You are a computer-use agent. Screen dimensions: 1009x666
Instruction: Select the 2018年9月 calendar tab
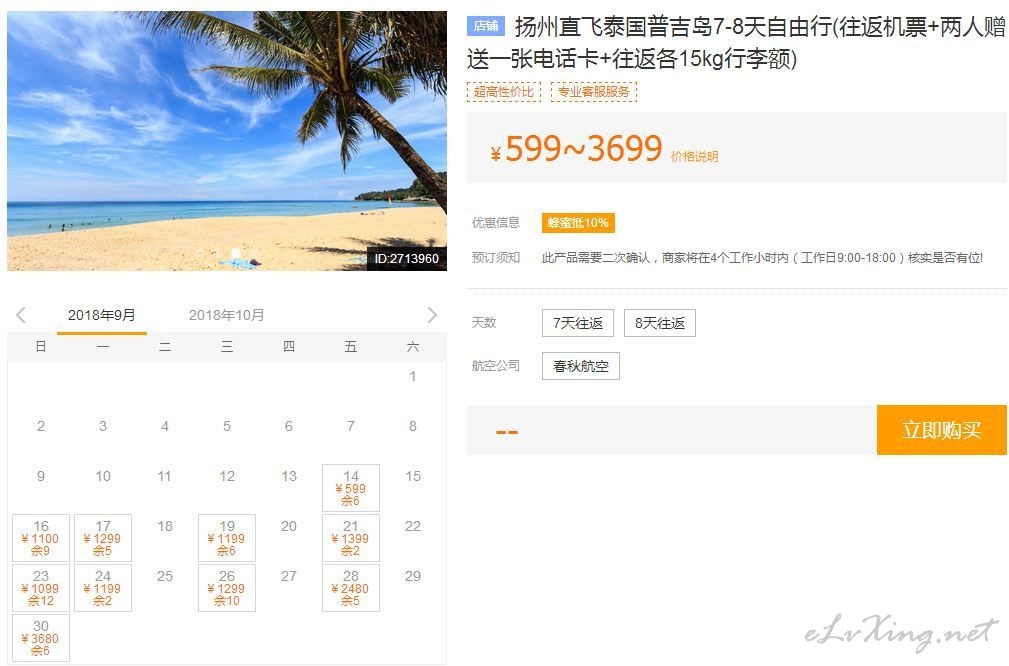click(102, 315)
